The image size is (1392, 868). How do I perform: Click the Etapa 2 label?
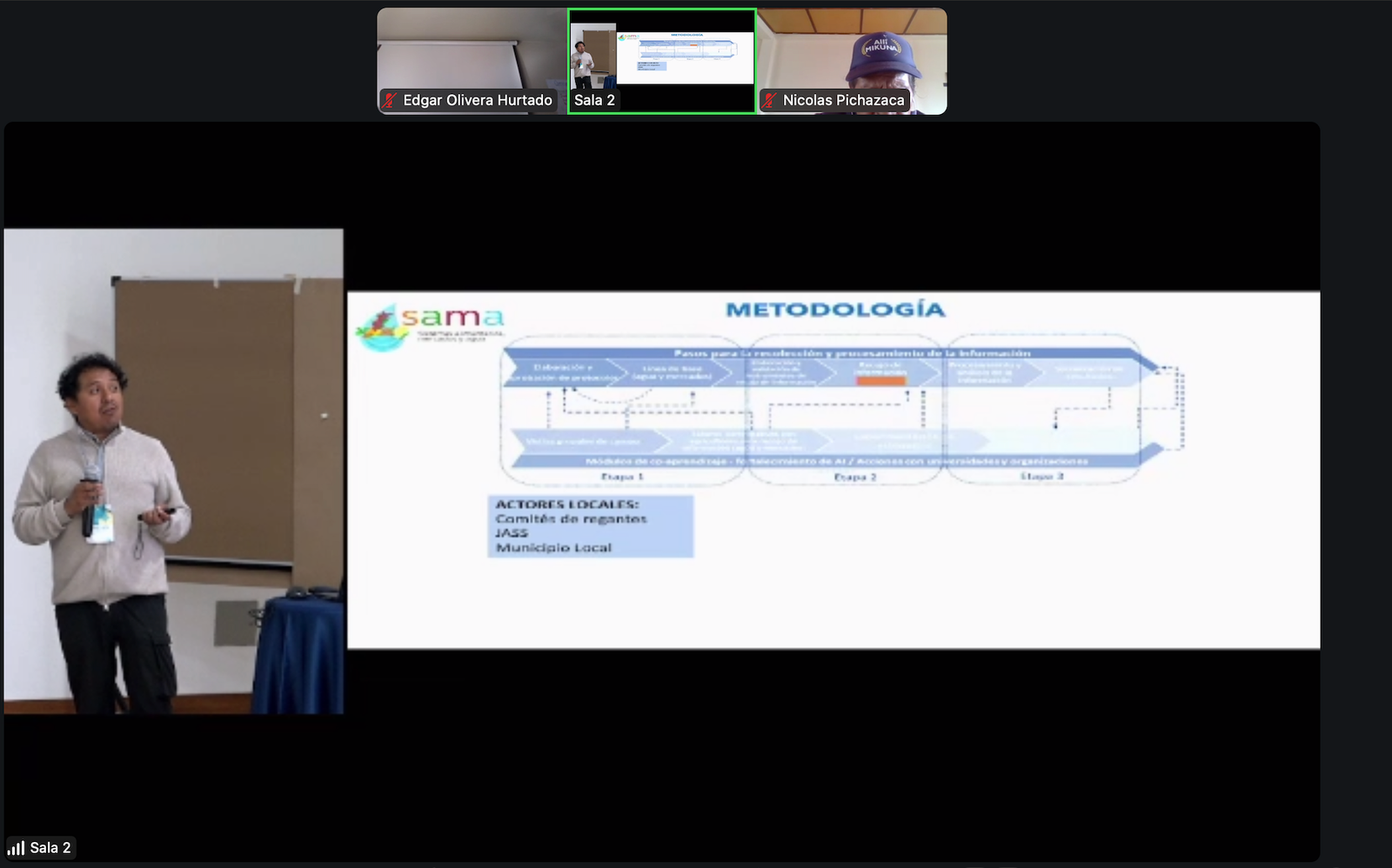[855, 477]
